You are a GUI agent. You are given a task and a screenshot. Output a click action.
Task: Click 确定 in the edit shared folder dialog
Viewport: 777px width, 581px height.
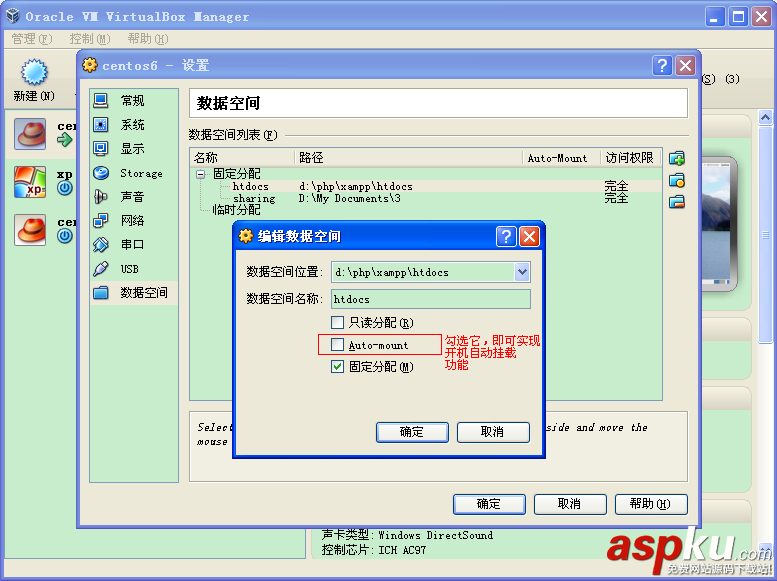[412, 432]
